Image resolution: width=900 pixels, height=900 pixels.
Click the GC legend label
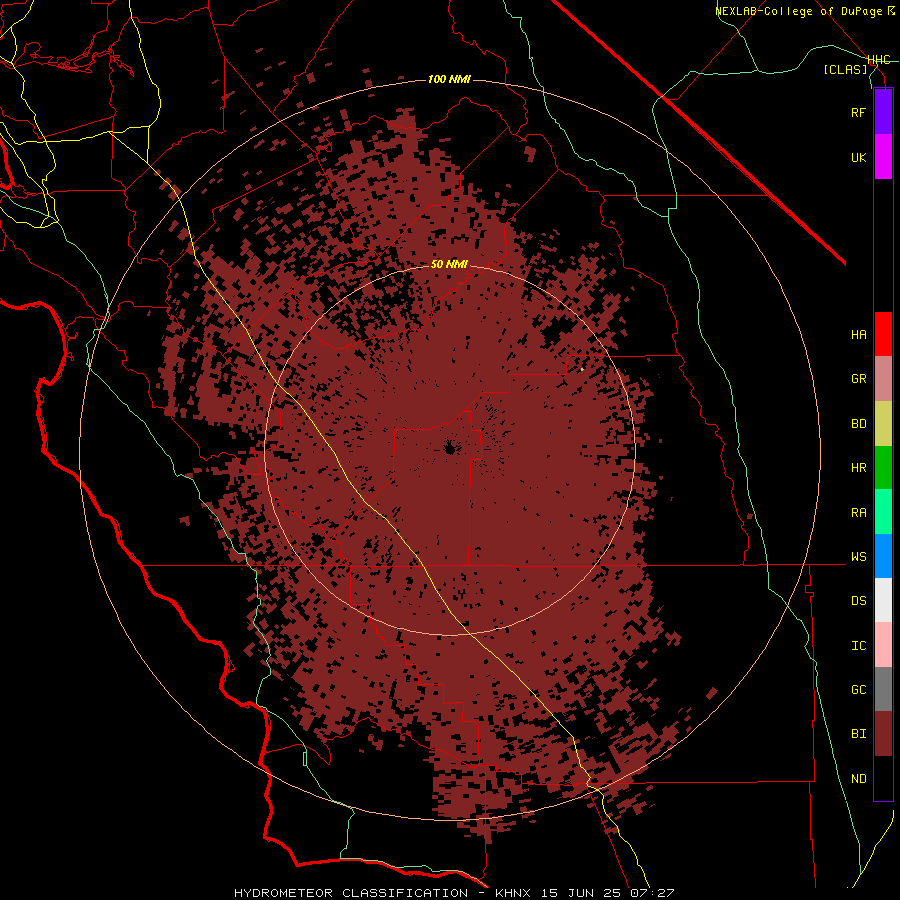(x=858, y=690)
